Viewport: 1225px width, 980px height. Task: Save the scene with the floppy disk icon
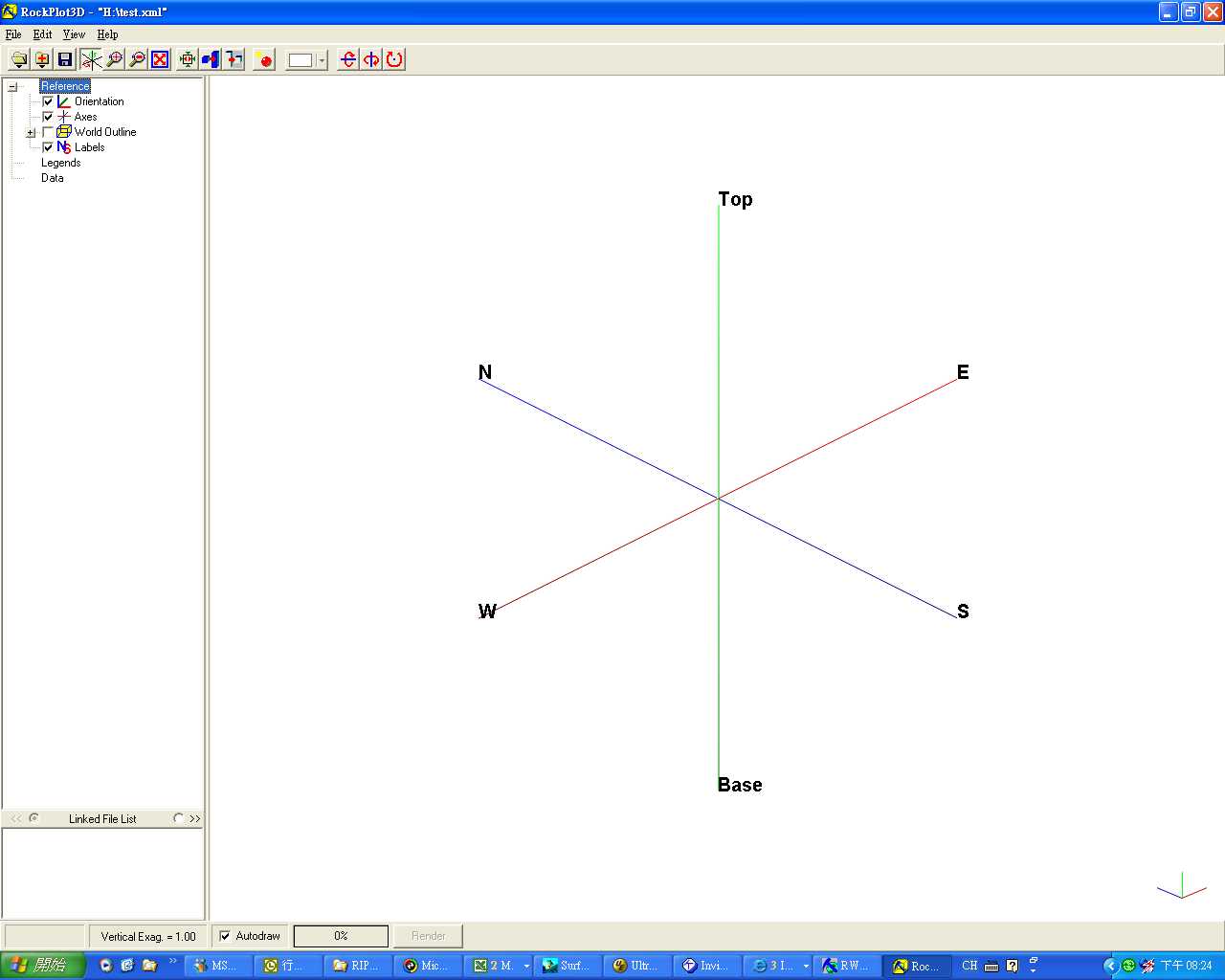coord(65,59)
